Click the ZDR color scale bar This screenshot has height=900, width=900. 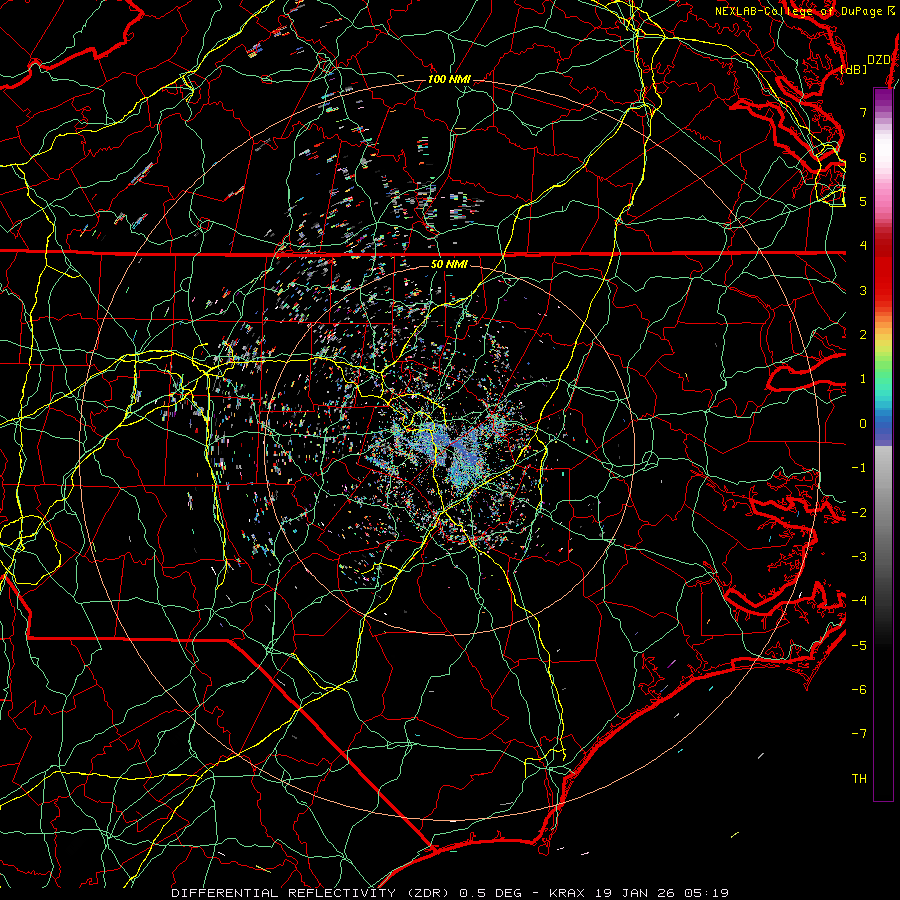(883, 444)
